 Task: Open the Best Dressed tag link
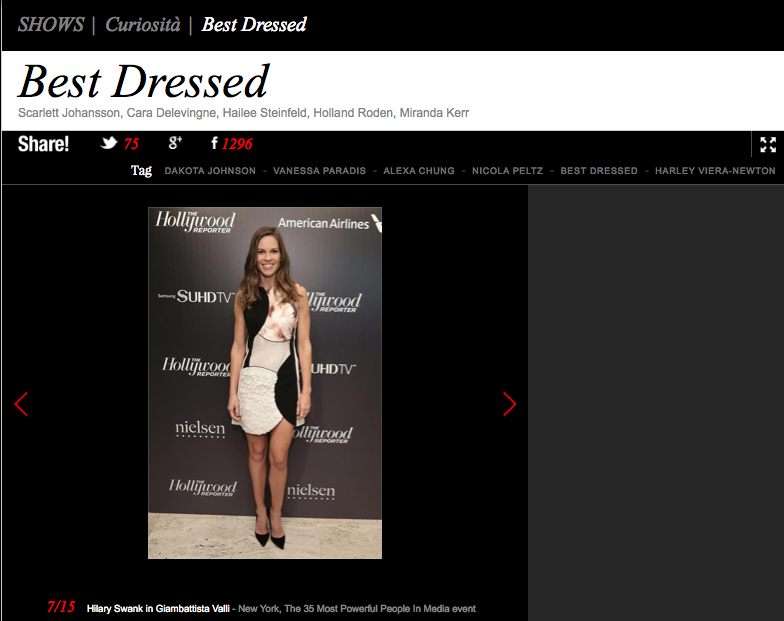tap(598, 171)
